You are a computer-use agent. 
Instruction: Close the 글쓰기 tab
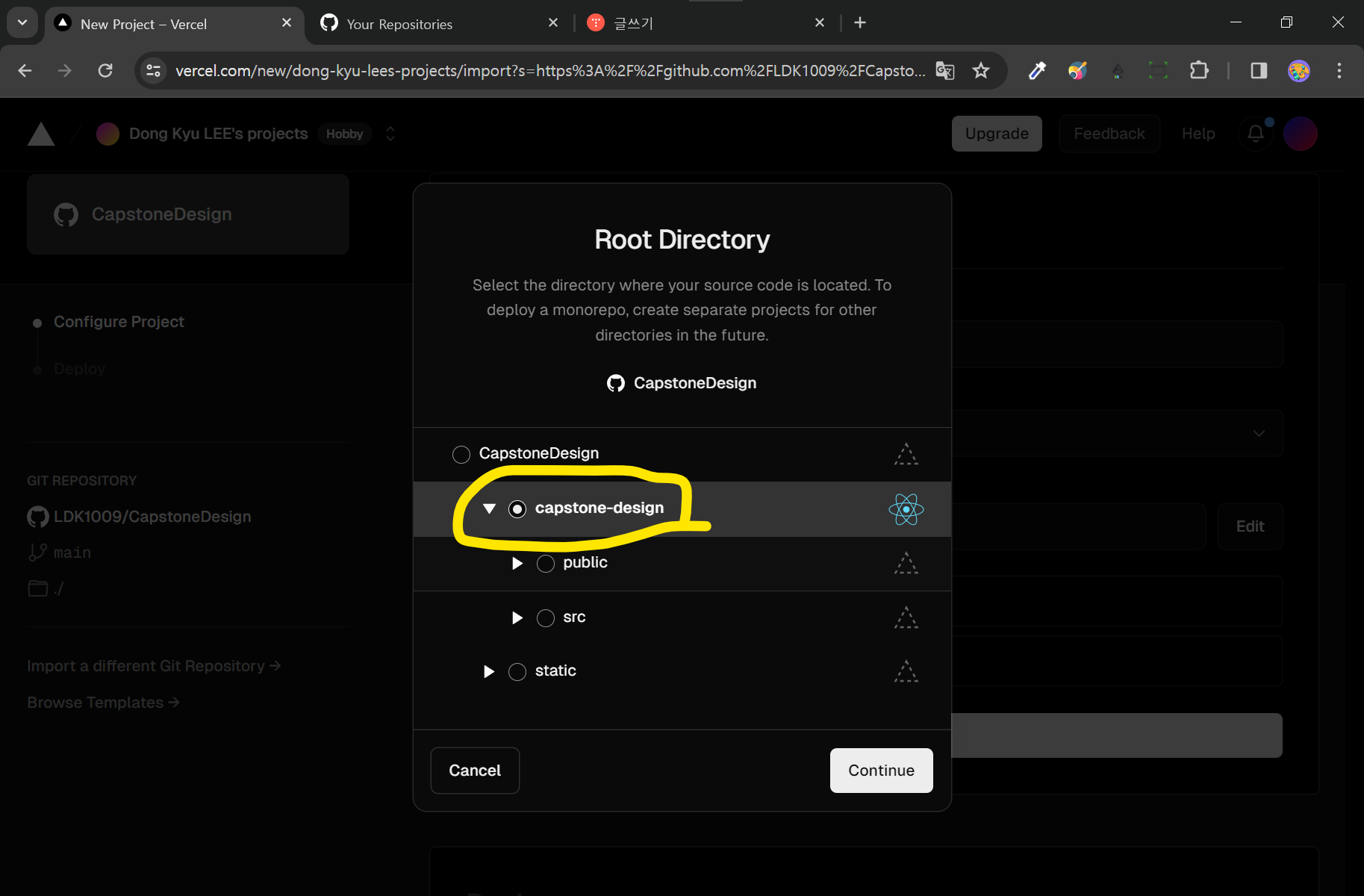pyautogui.click(x=820, y=23)
